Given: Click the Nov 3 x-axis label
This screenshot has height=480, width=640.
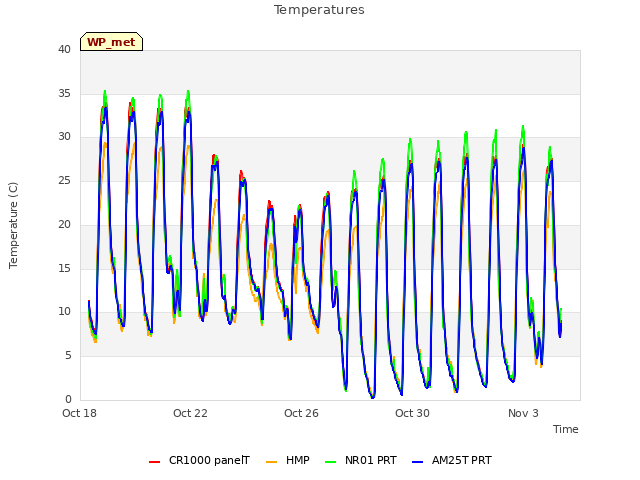Looking at the screenshot, I should (523, 413).
